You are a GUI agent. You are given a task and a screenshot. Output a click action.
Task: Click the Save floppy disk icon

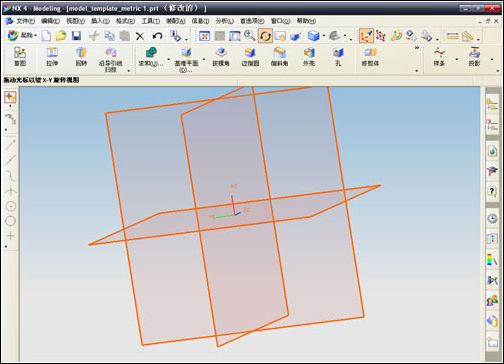pos(77,36)
